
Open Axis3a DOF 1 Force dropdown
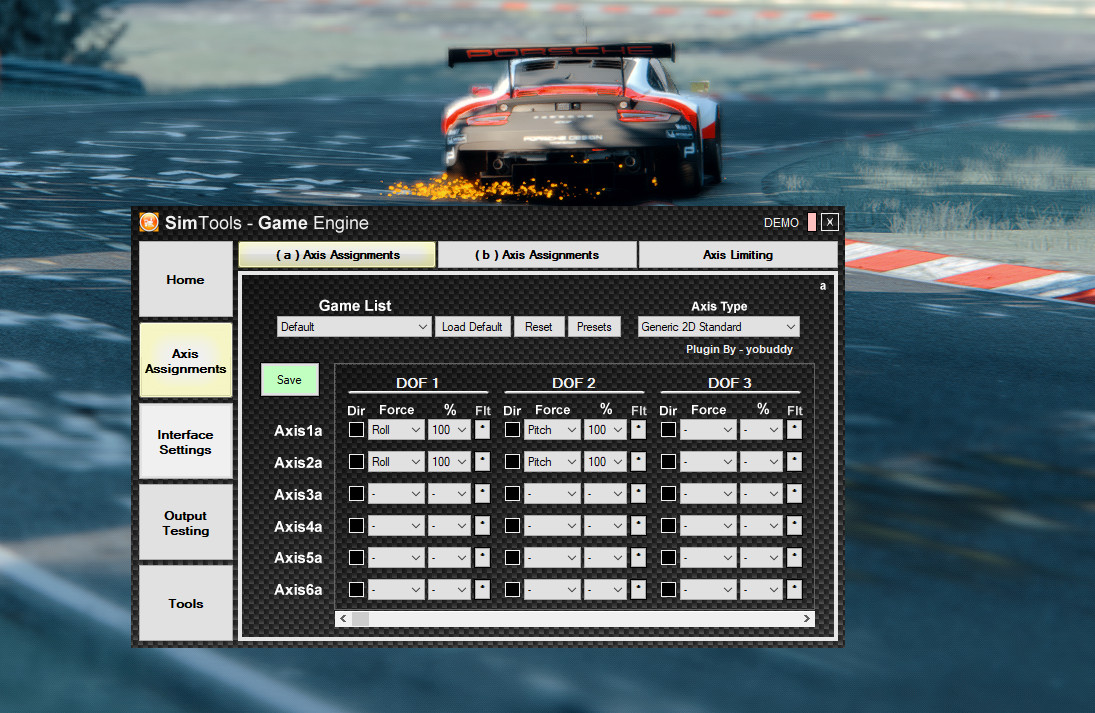click(x=396, y=494)
